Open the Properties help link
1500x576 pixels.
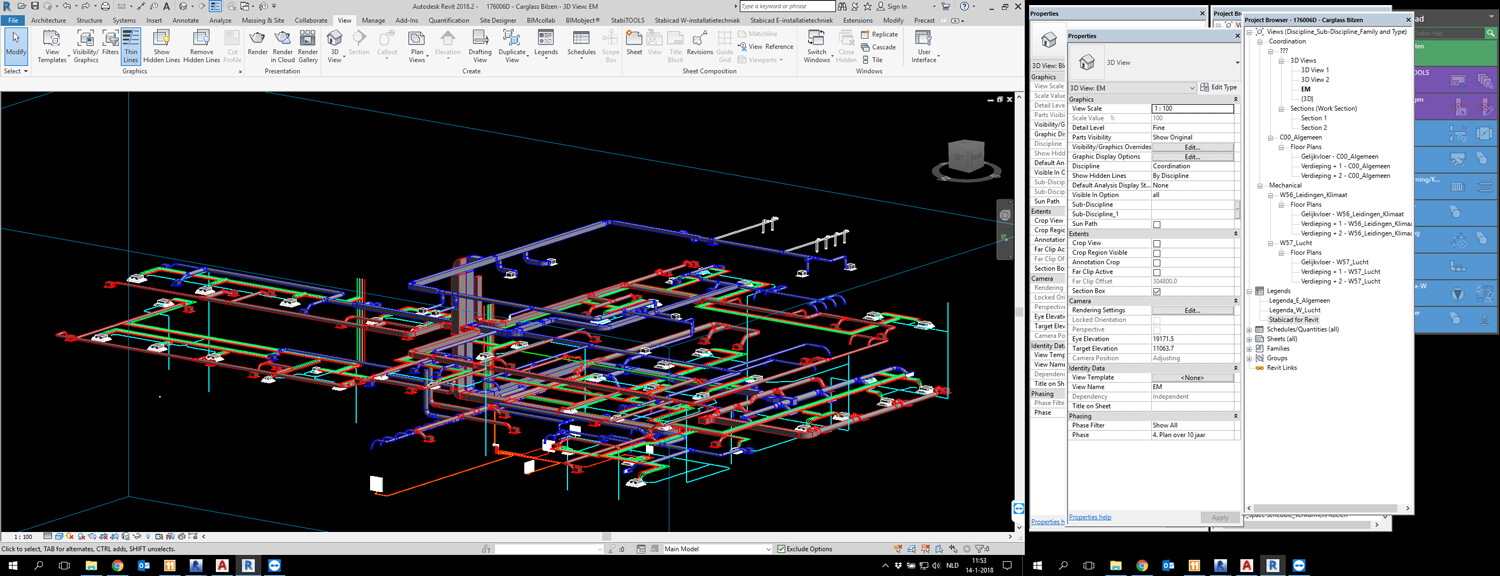click(1090, 517)
